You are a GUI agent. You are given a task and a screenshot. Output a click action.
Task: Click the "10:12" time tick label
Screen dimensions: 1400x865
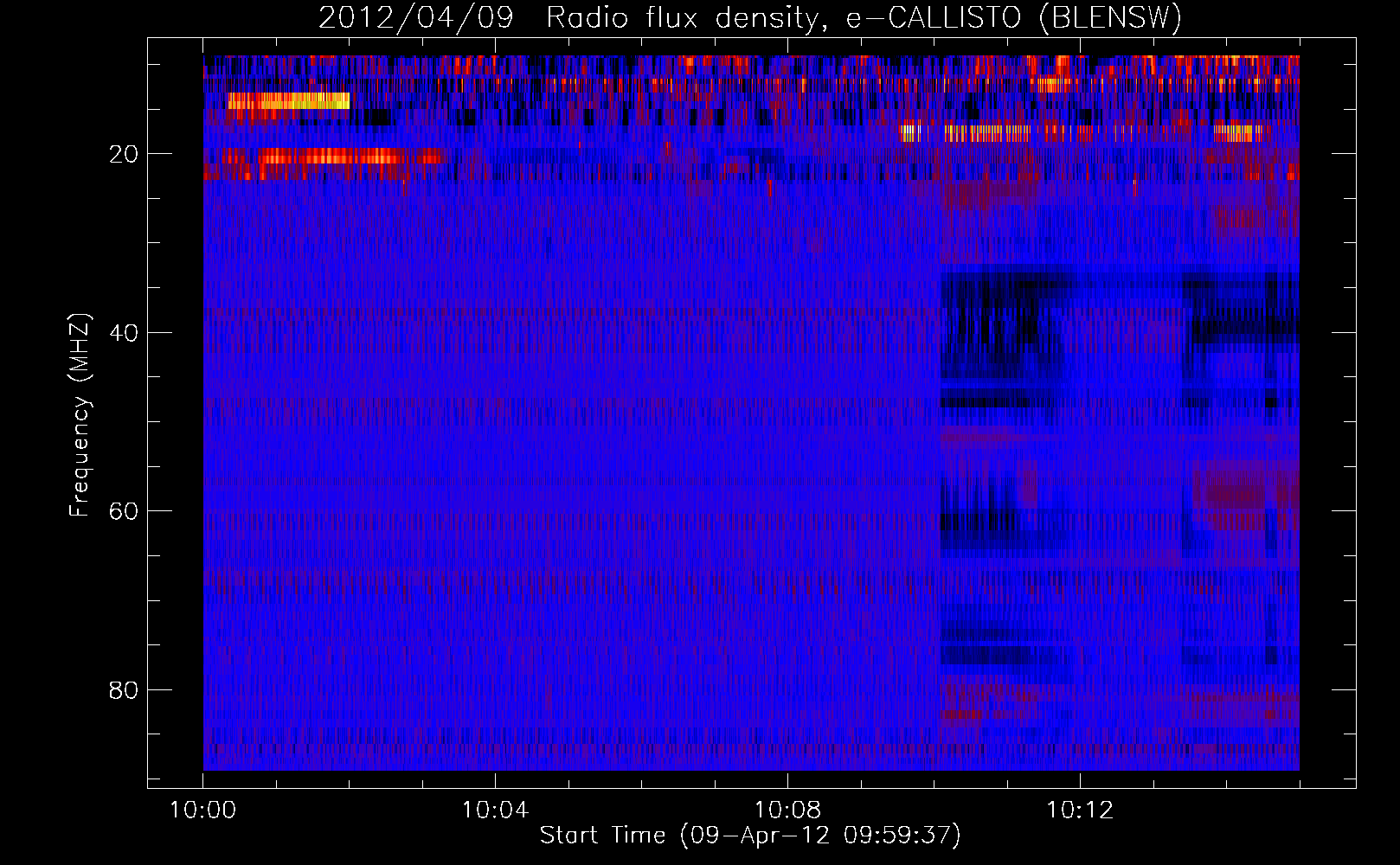pyautogui.click(x=1080, y=811)
